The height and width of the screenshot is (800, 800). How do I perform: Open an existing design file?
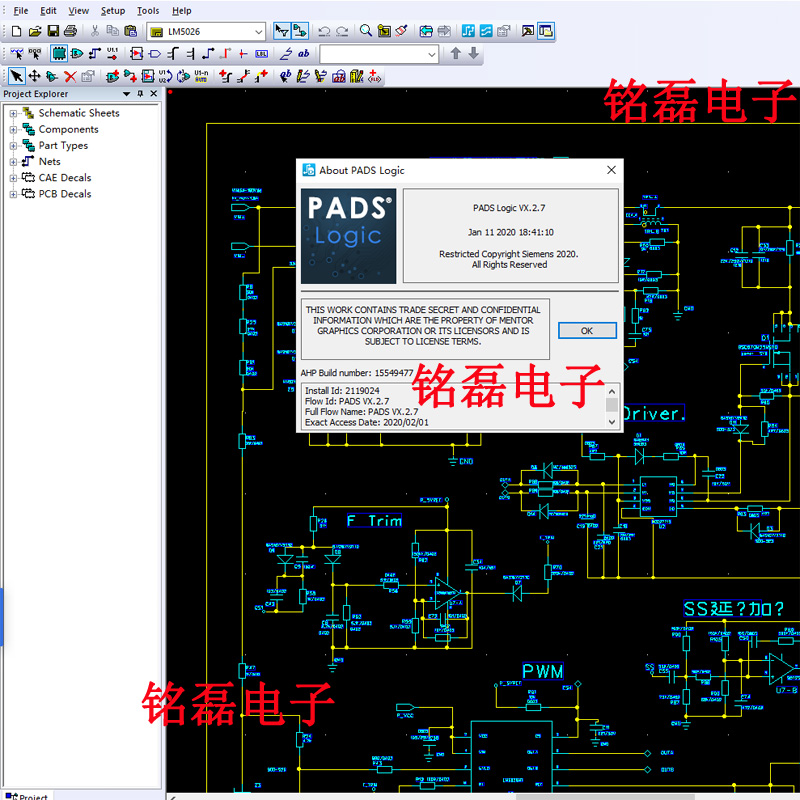[35, 32]
